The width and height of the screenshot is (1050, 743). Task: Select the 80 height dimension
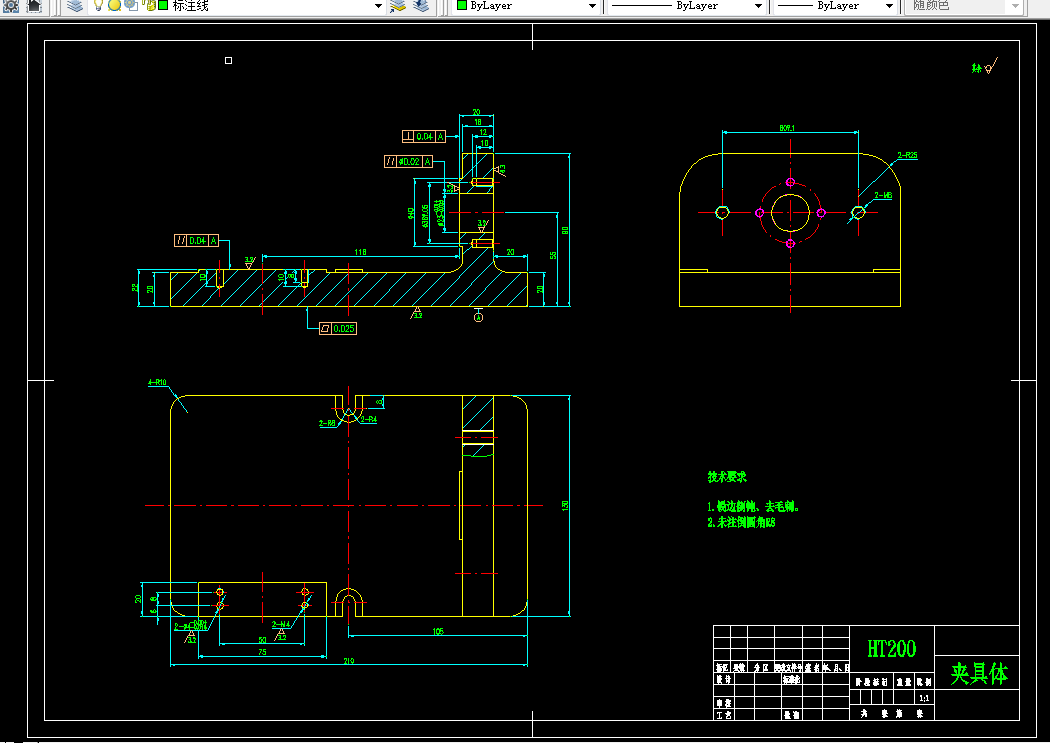(565, 230)
